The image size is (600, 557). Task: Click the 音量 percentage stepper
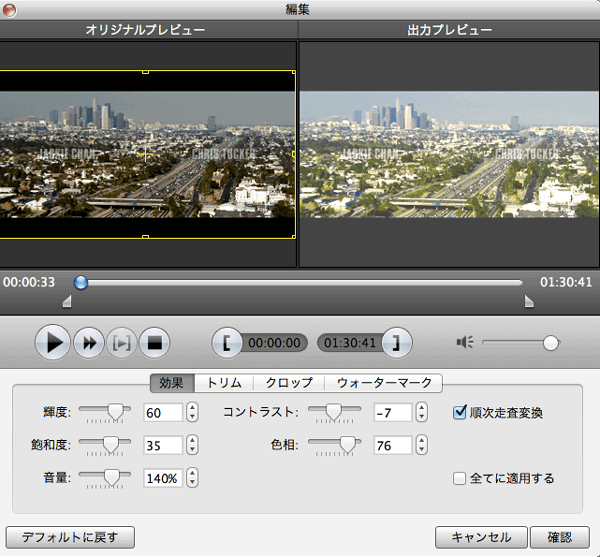tap(192, 478)
